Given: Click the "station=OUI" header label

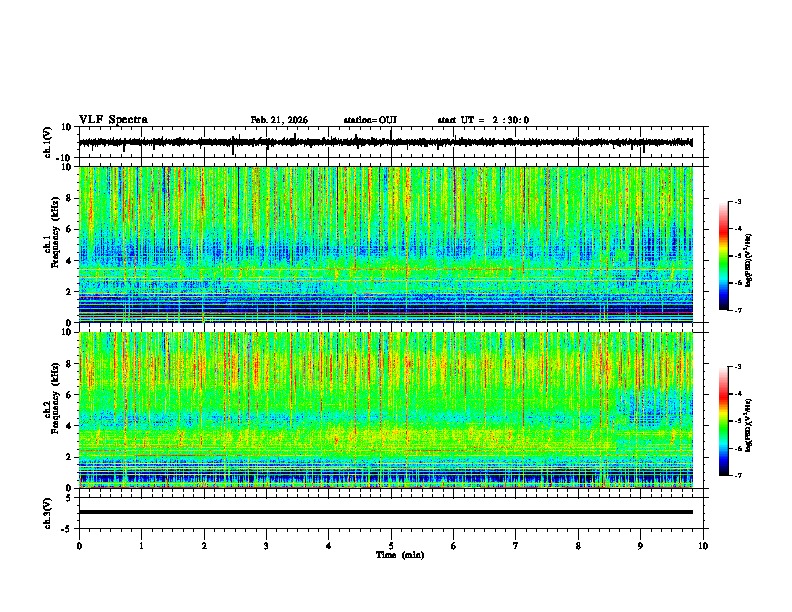Looking at the screenshot, I should (370, 120).
